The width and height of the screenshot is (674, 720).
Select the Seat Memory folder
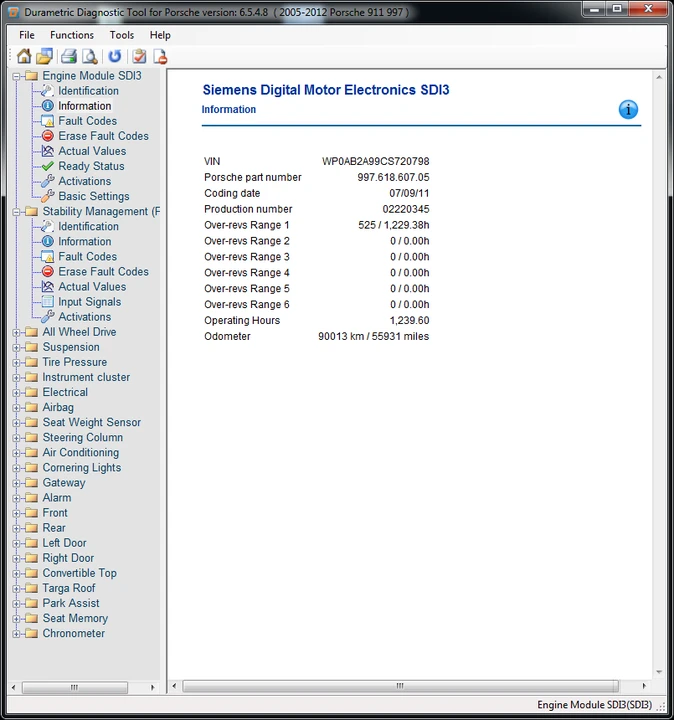(x=75, y=618)
